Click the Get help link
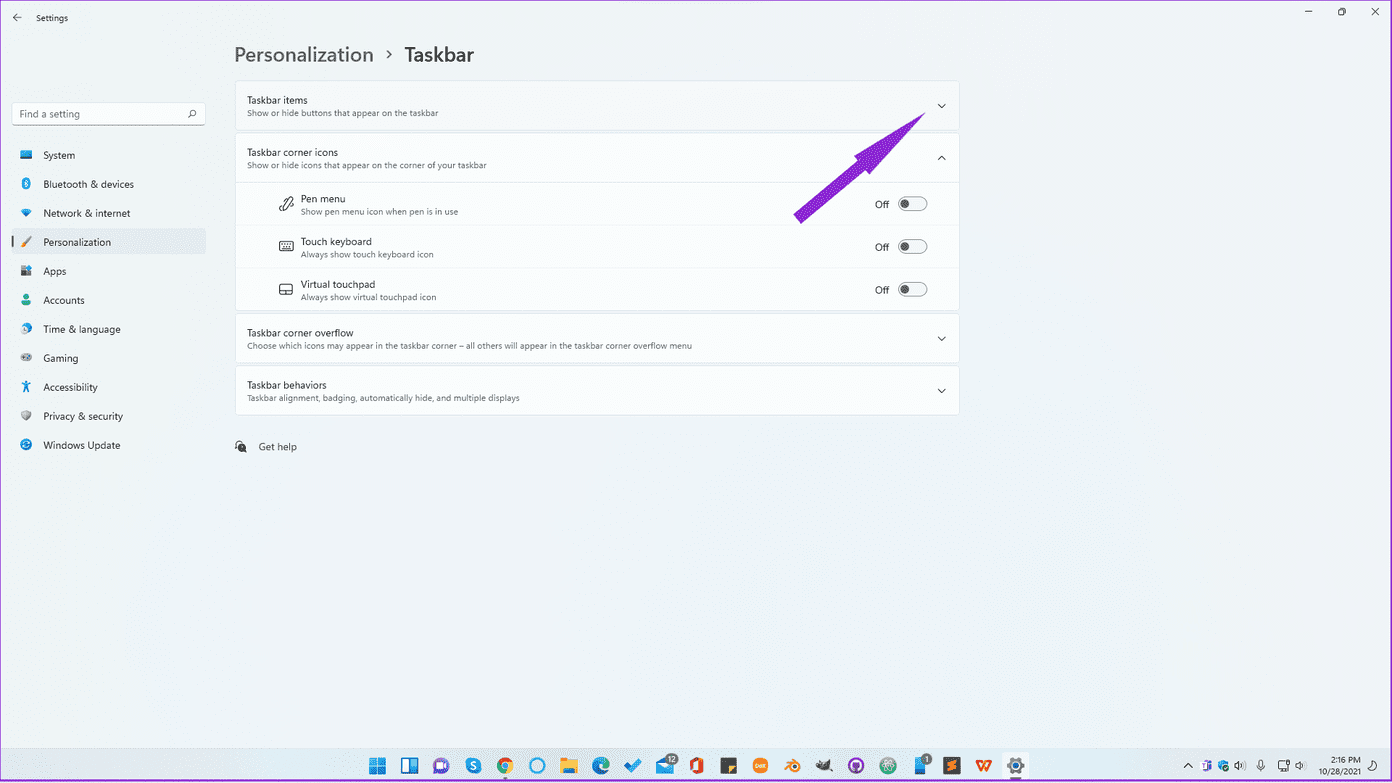Viewport: 1392px width, 783px height. coord(277,447)
